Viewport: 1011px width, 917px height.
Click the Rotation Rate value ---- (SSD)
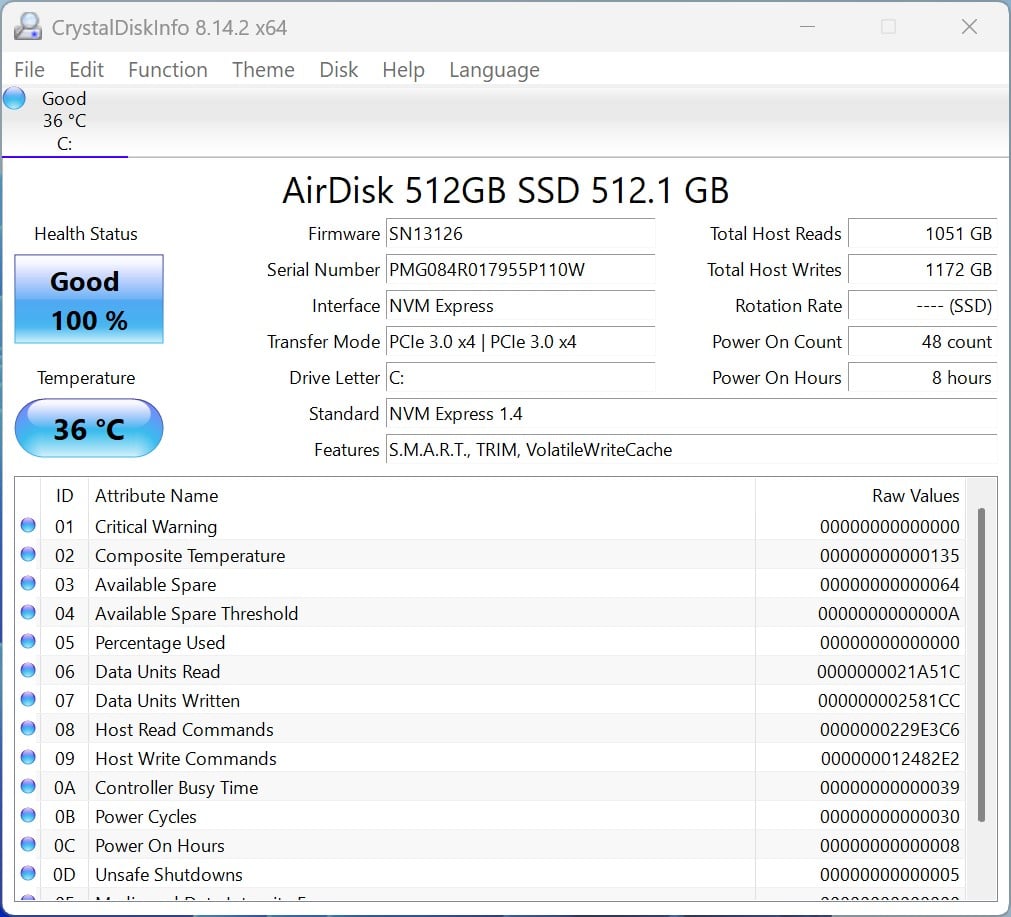point(923,306)
